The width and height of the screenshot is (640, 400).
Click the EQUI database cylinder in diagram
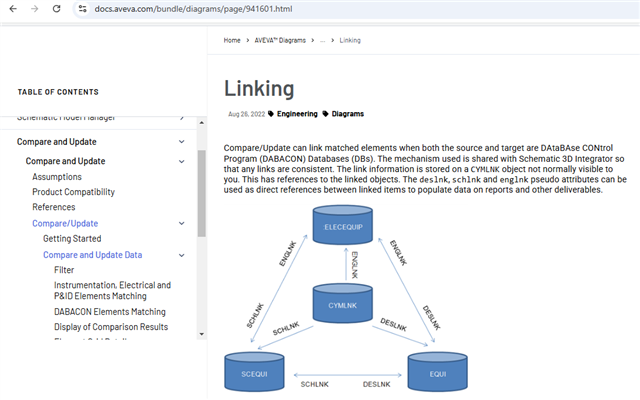(x=438, y=372)
